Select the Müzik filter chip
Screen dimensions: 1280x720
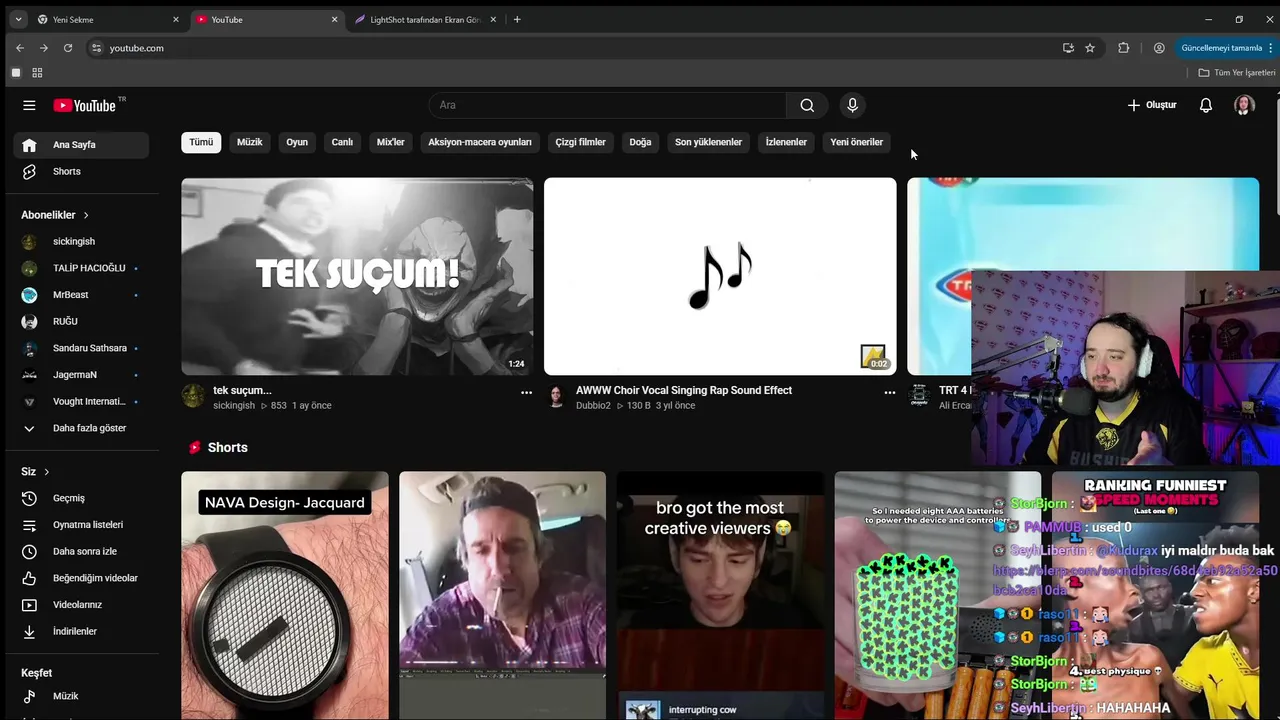click(x=249, y=142)
